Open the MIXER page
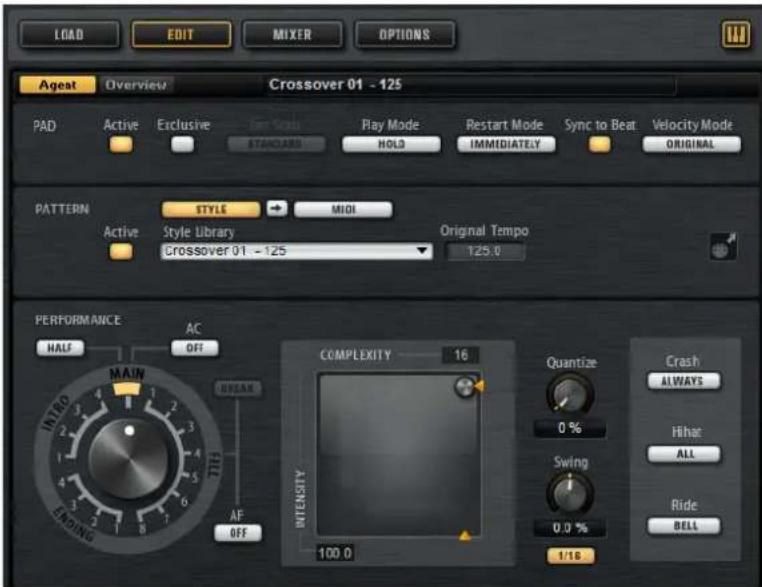Image resolution: width=762 pixels, height=587 pixels. point(293,35)
